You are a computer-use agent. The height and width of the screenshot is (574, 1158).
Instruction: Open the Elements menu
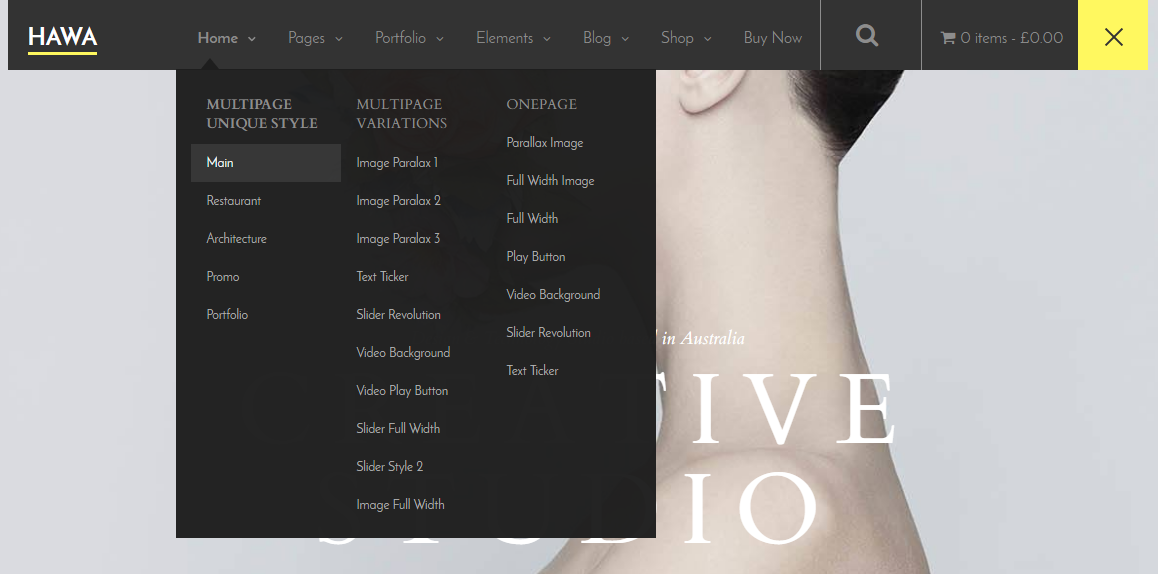(x=504, y=38)
